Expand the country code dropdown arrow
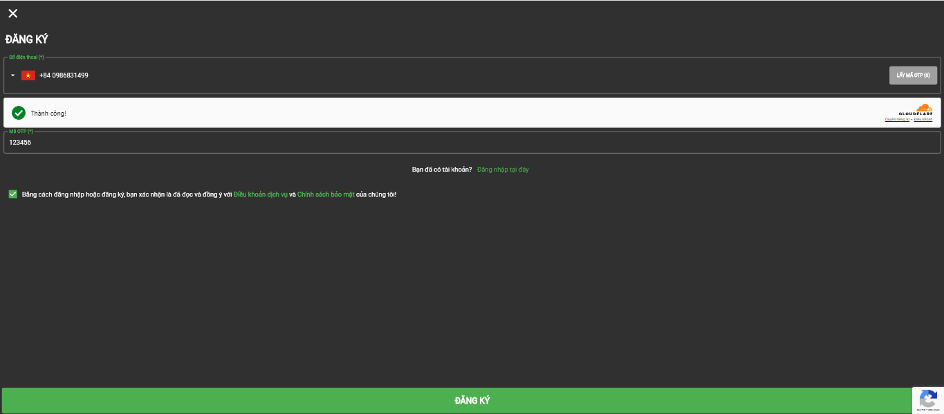The height and width of the screenshot is (414, 944). coord(13,75)
